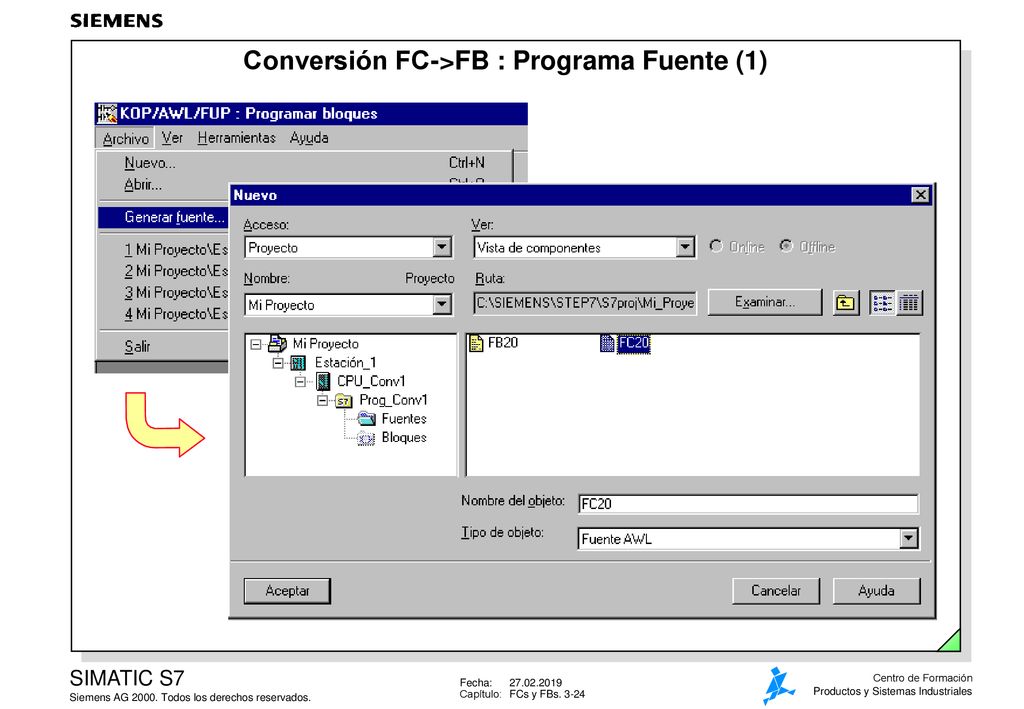Click the Bloques folder icon
The height and width of the screenshot is (709, 1024).
click(366, 438)
